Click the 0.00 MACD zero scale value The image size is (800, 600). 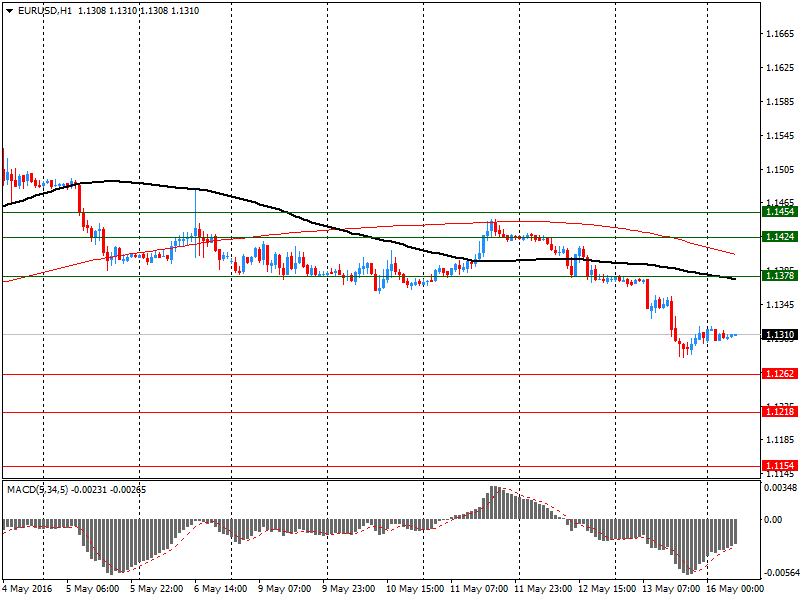[773, 519]
